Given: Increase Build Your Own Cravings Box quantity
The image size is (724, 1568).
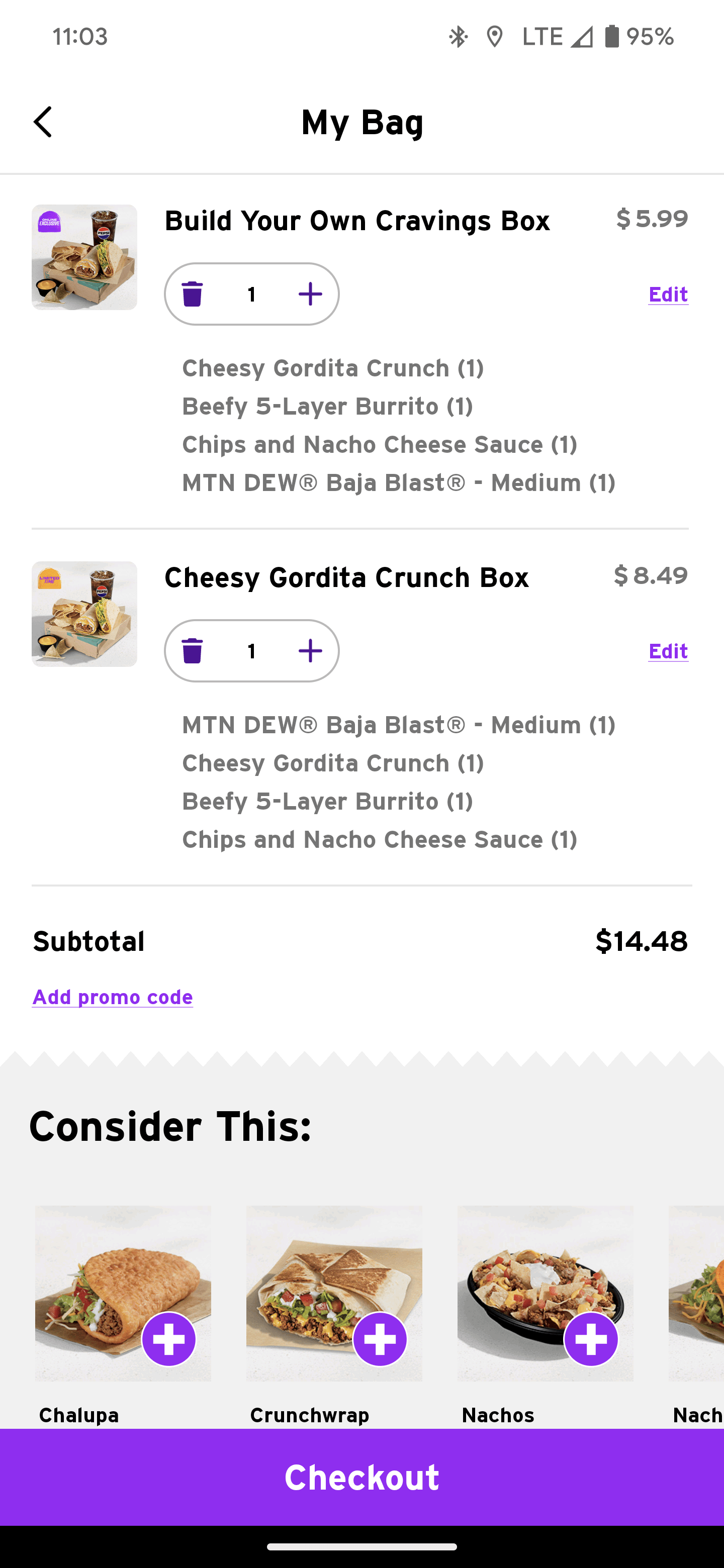Looking at the screenshot, I should [x=310, y=294].
